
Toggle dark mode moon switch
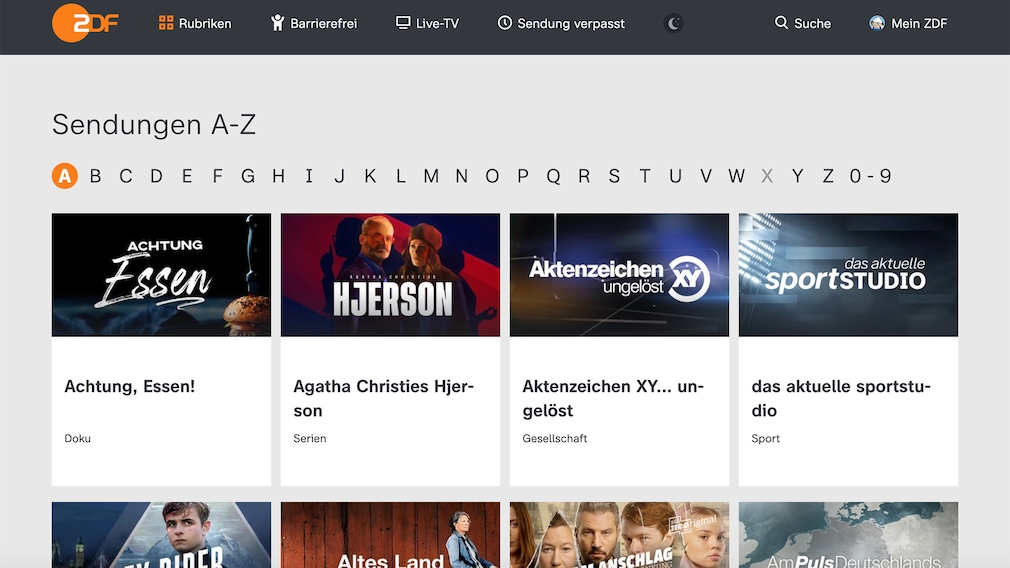[673, 24]
